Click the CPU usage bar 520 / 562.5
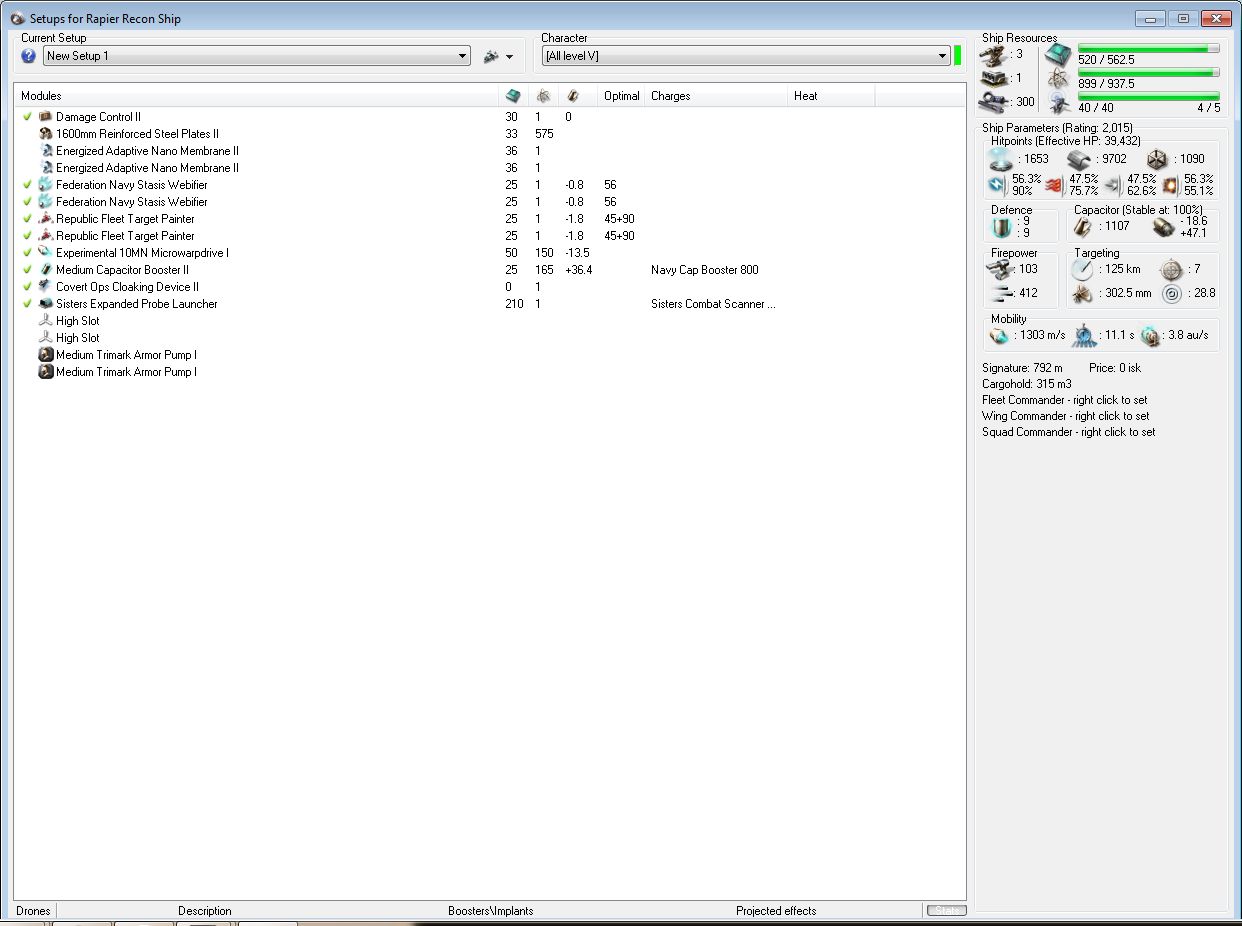This screenshot has height=926, width=1242. click(x=1148, y=48)
